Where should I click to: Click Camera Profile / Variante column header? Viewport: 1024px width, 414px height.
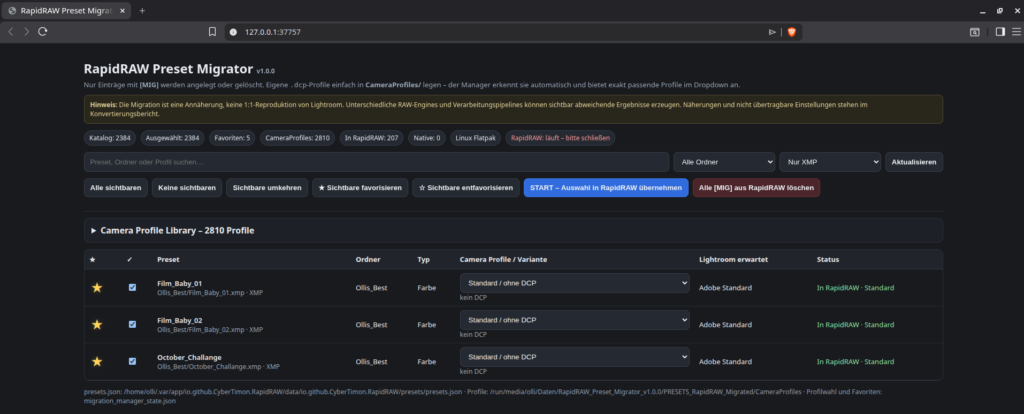(504, 260)
